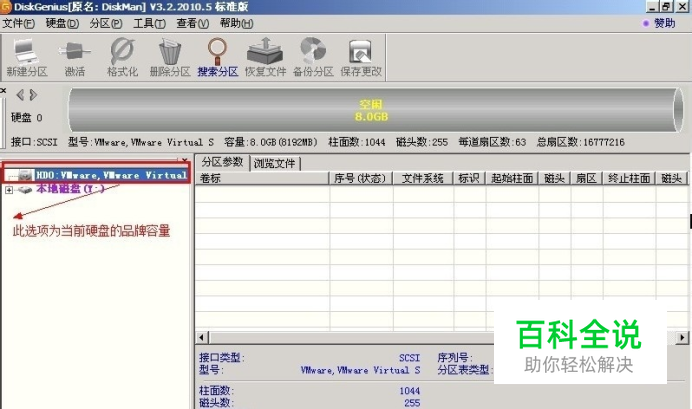Click the text 总扇区数:16777216
Screen dimensions: 692x409
point(581,142)
